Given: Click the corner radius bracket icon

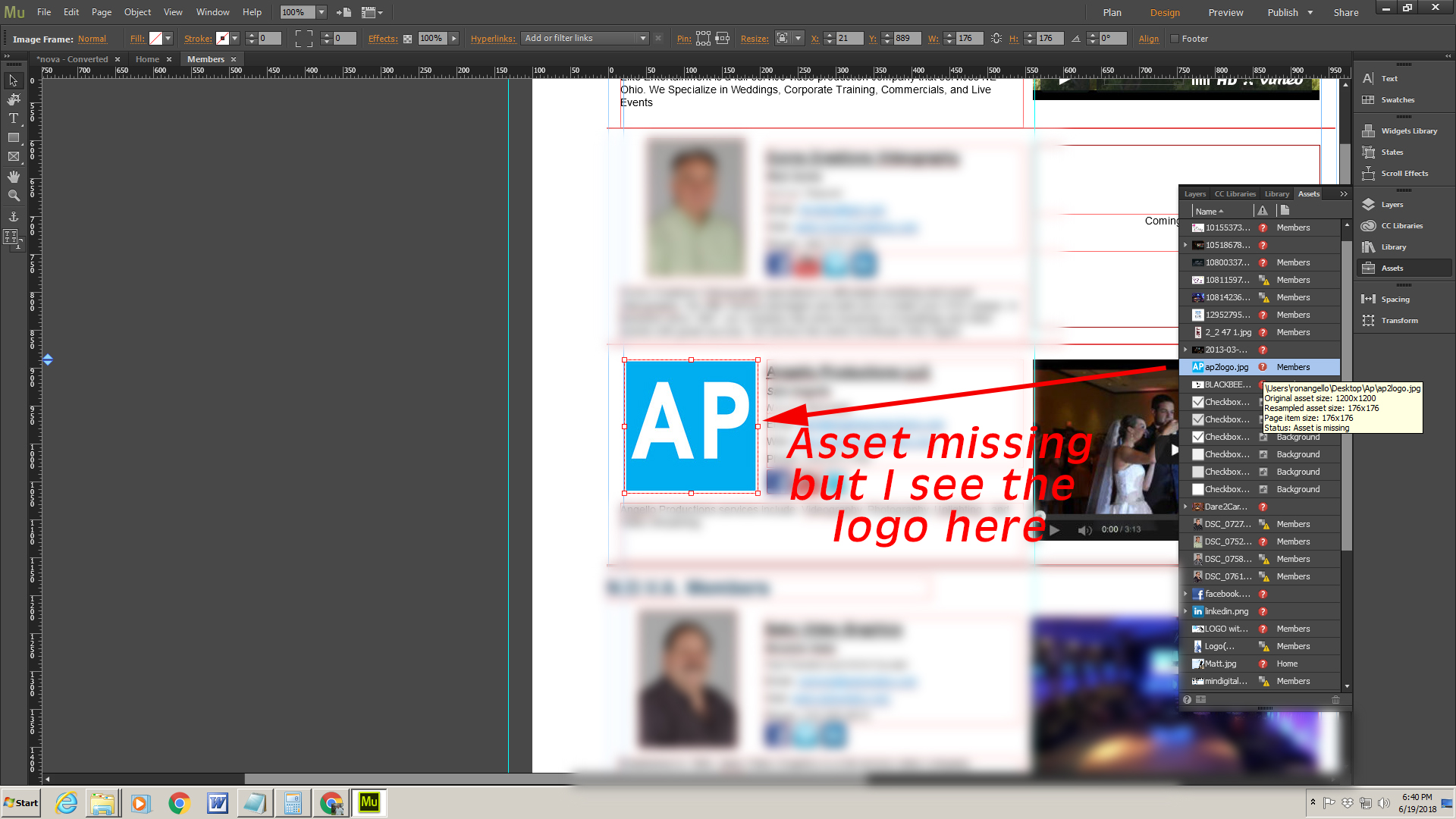Looking at the screenshot, I should pyautogui.click(x=303, y=38).
